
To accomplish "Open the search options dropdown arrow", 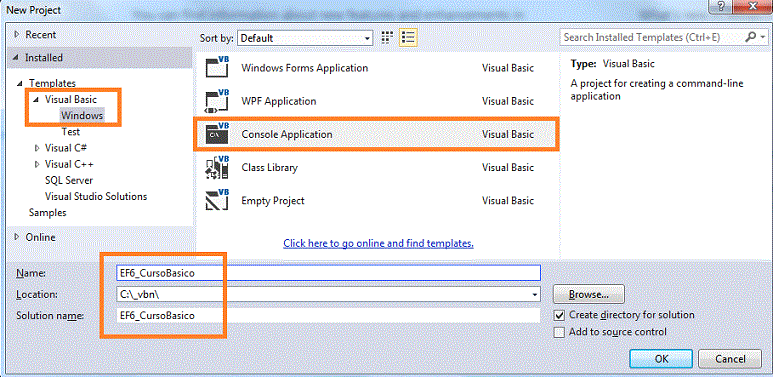I will 763,37.
